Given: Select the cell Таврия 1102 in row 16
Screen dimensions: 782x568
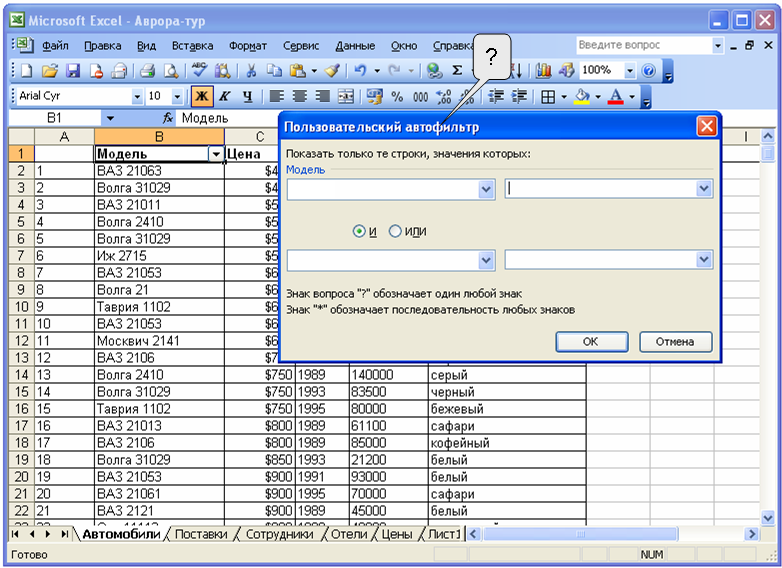Looking at the screenshot, I should (x=159, y=409).
